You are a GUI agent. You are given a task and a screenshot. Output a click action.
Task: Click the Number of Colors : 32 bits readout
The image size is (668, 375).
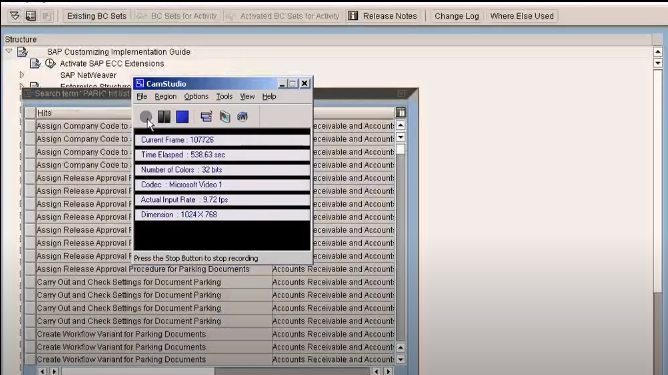pyautogui.click(x=222, y=170)
